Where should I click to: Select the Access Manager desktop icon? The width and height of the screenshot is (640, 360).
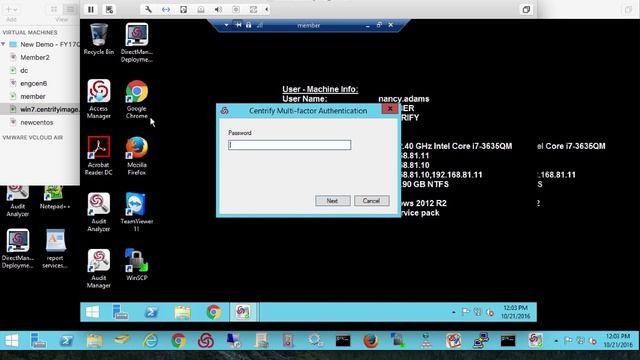[99, 99]
